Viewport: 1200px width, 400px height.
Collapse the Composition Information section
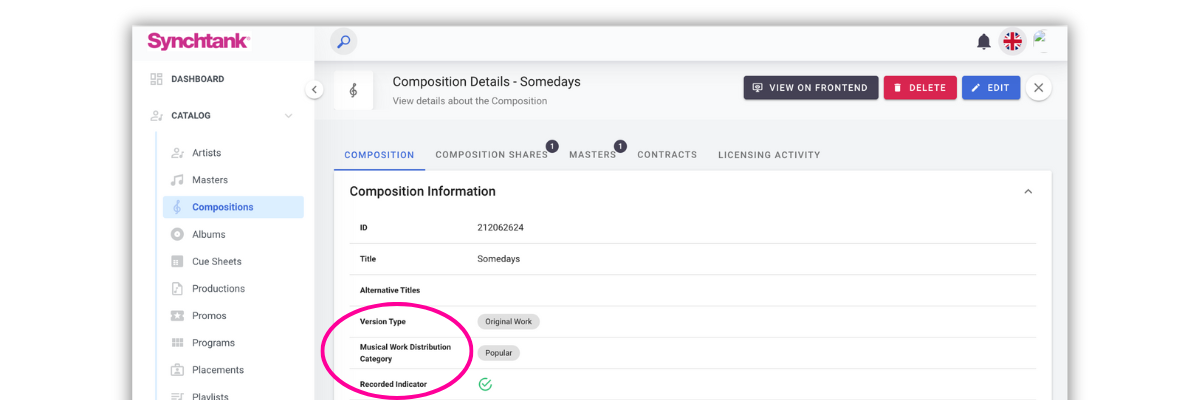(x=1027, y=191)
